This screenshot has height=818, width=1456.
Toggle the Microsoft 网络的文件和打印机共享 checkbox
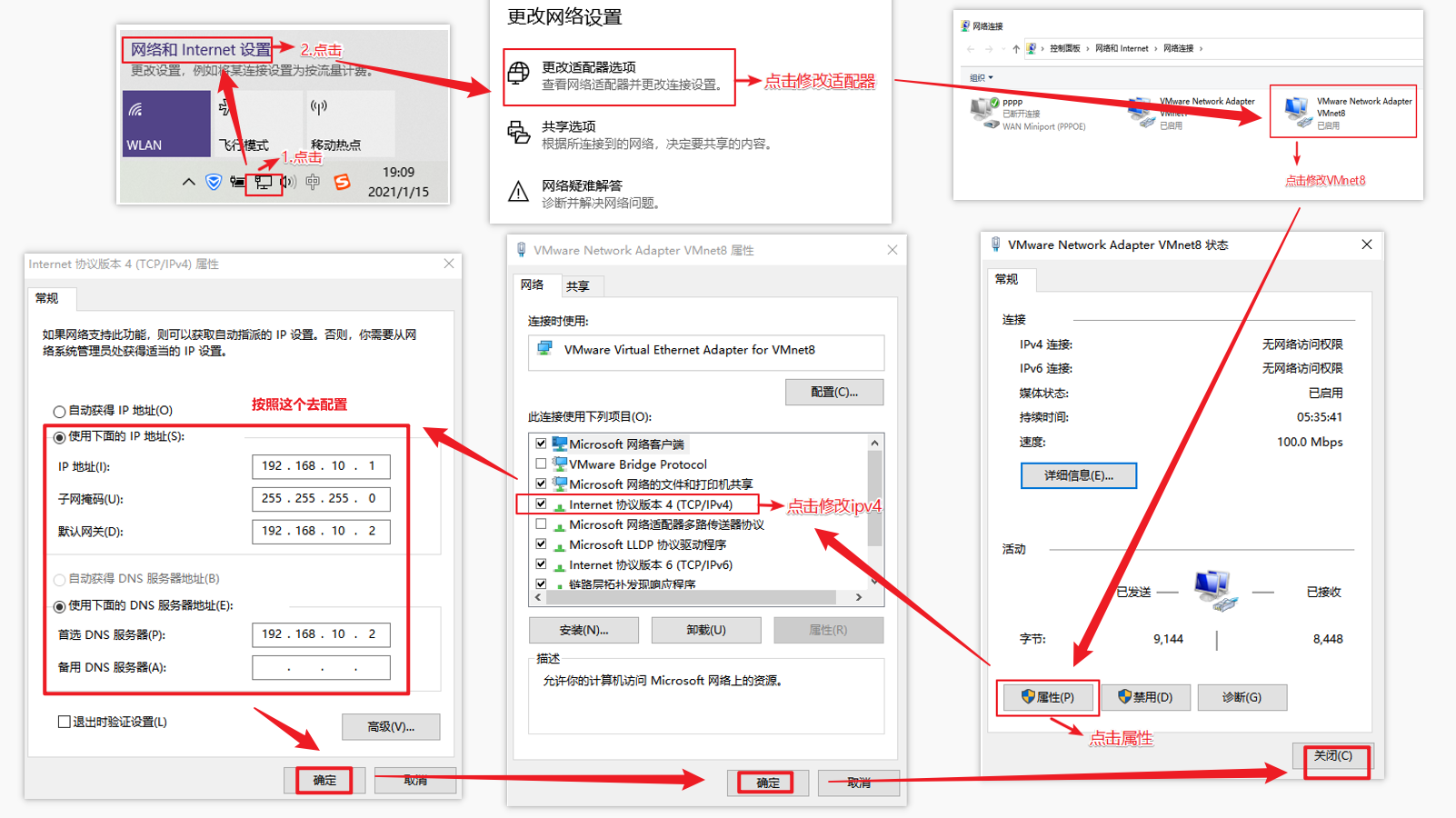click(541, 484)
